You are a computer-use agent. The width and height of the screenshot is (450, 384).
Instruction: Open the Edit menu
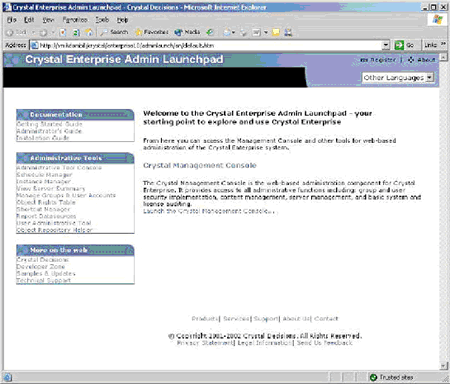[29, 20]
